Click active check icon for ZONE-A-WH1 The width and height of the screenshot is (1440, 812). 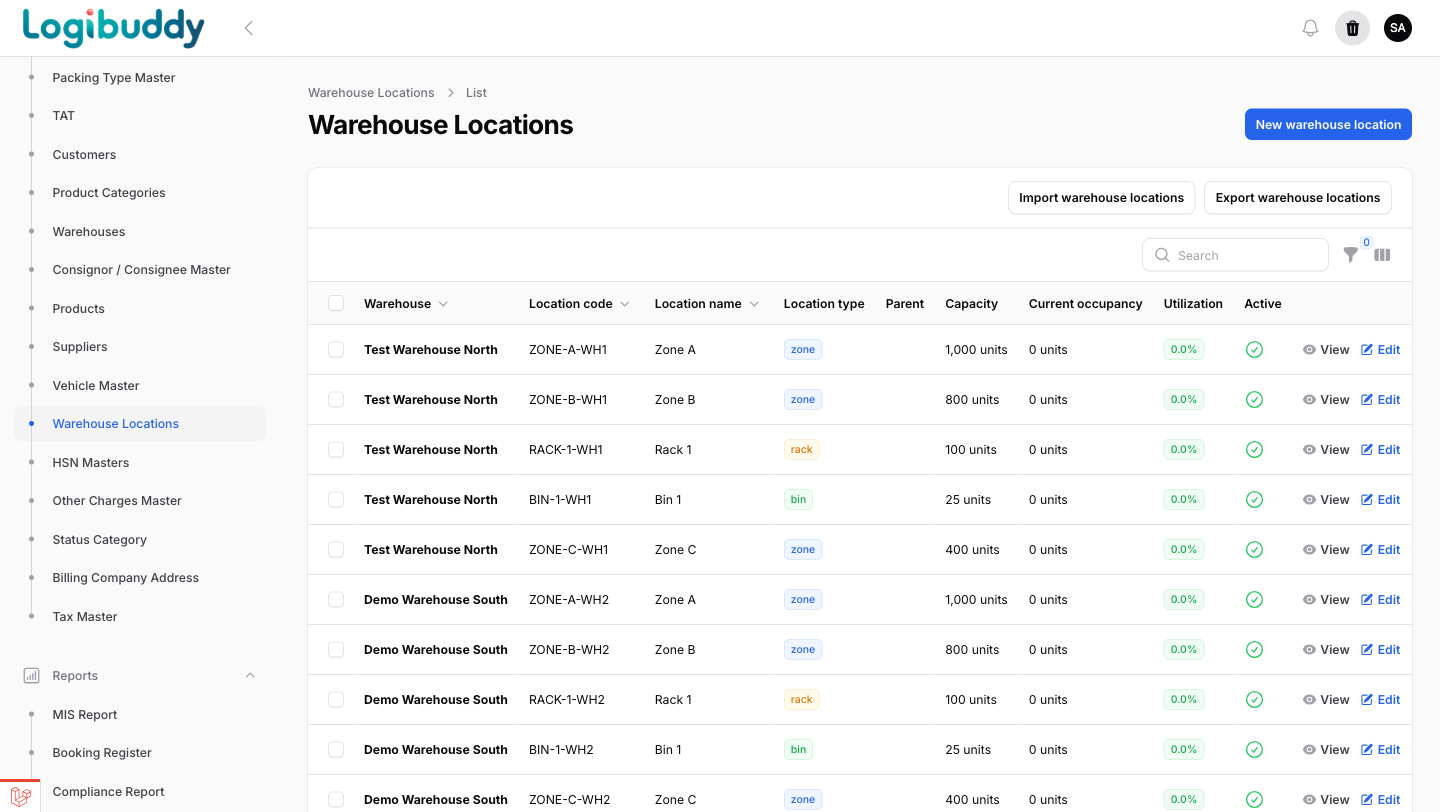pyautogui.click(x=1254, y=350)
